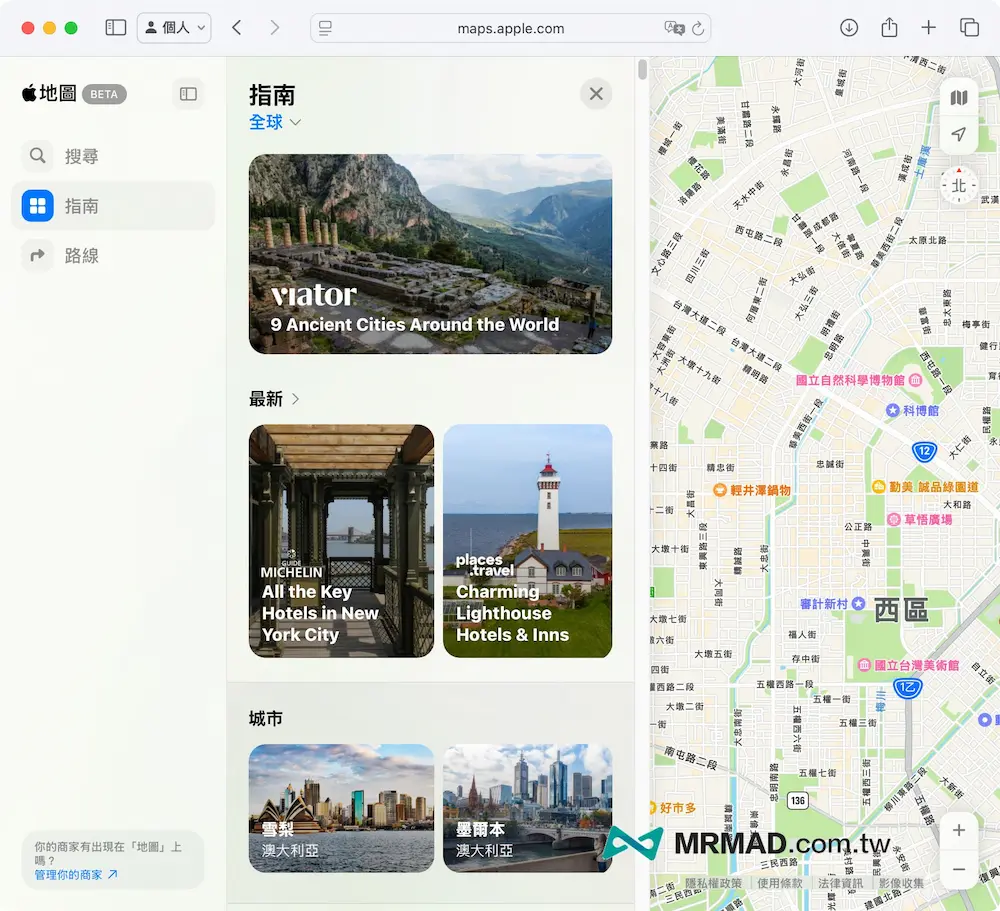Click the maps.apple.com address field
This screenshot has width=1000, height=911.
(510, 29)
